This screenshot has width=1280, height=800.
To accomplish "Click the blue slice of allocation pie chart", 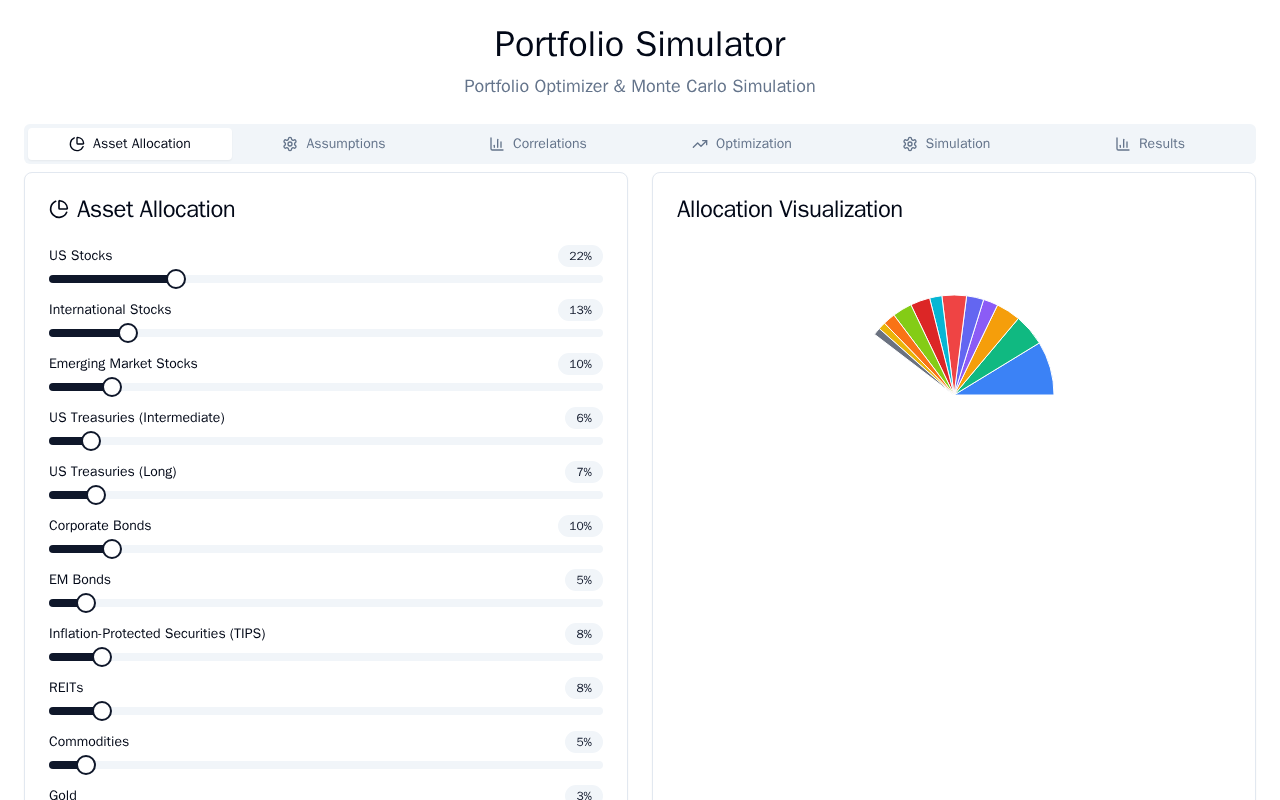I will [1025, 376].
